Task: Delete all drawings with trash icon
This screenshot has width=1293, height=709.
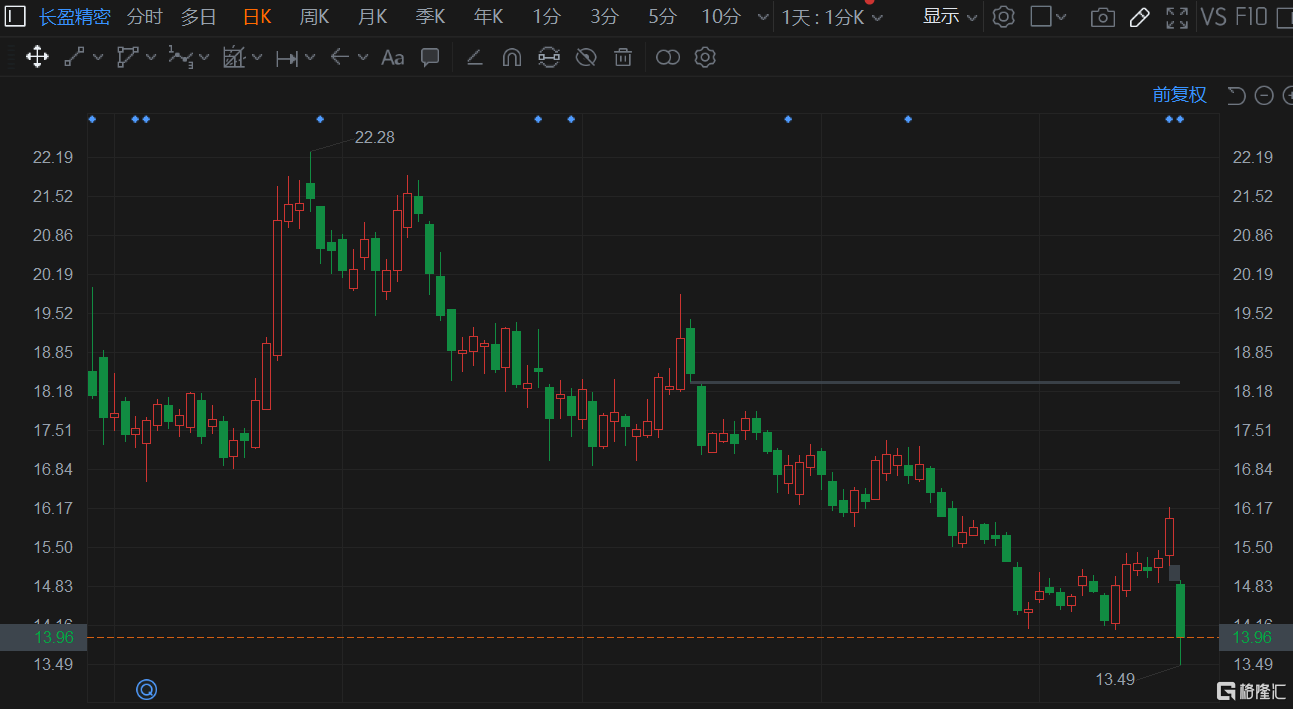Action: [x=623, y=57]
